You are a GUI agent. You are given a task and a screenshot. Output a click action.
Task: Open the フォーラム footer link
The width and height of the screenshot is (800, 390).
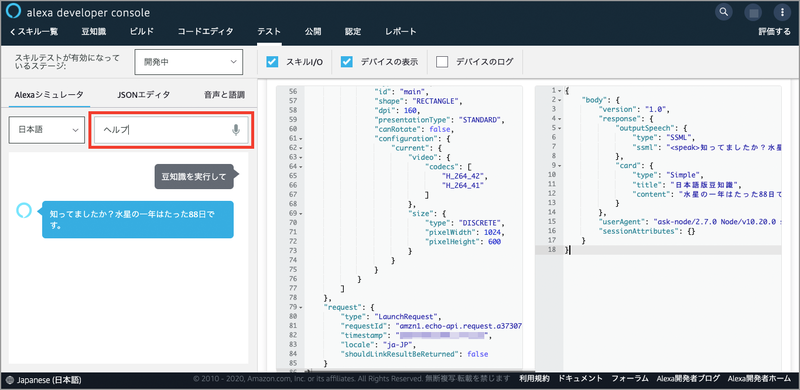click(x=630, y=379)
